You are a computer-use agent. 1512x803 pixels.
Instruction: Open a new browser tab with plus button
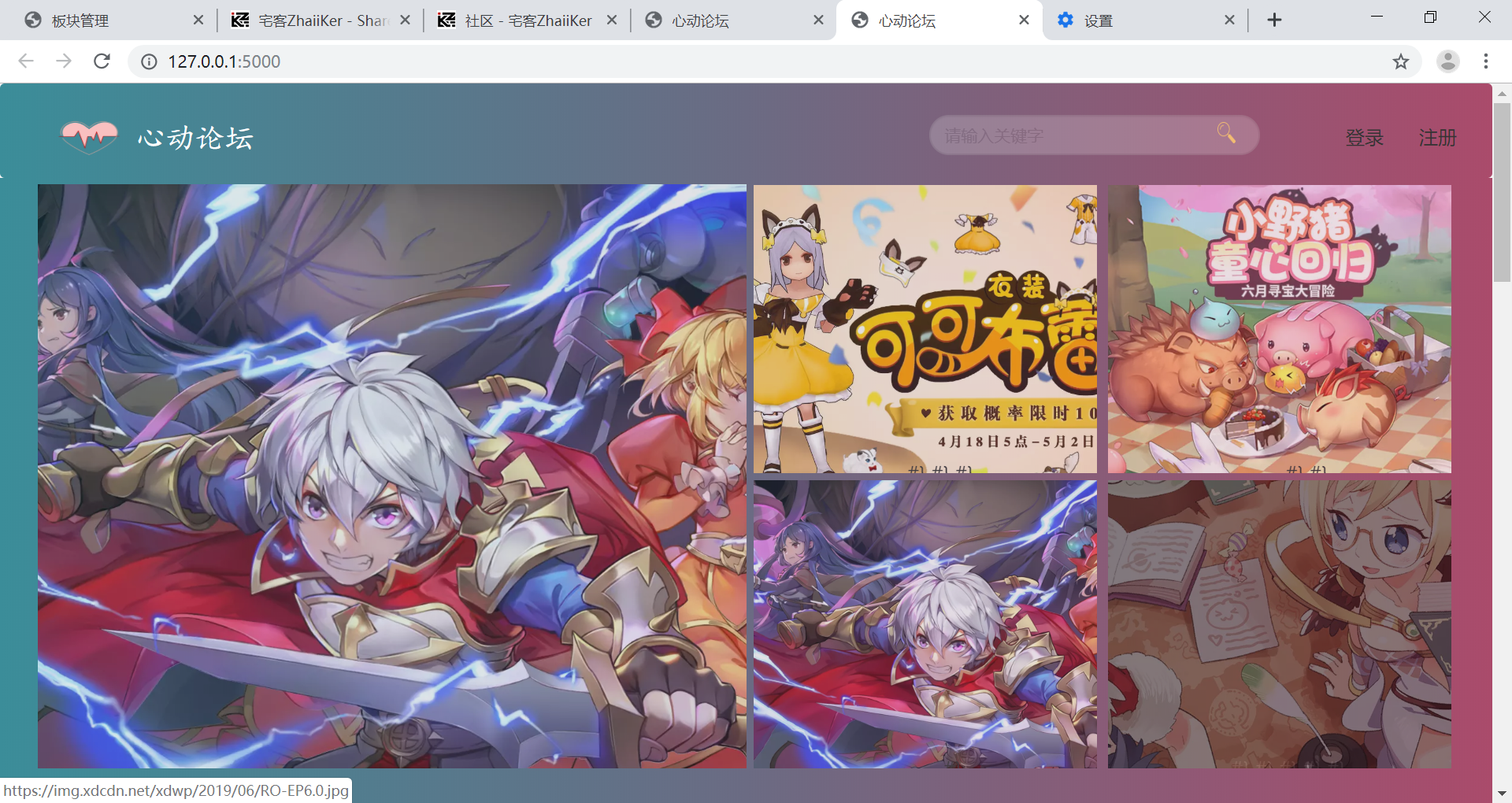(x=1274, y=20)
